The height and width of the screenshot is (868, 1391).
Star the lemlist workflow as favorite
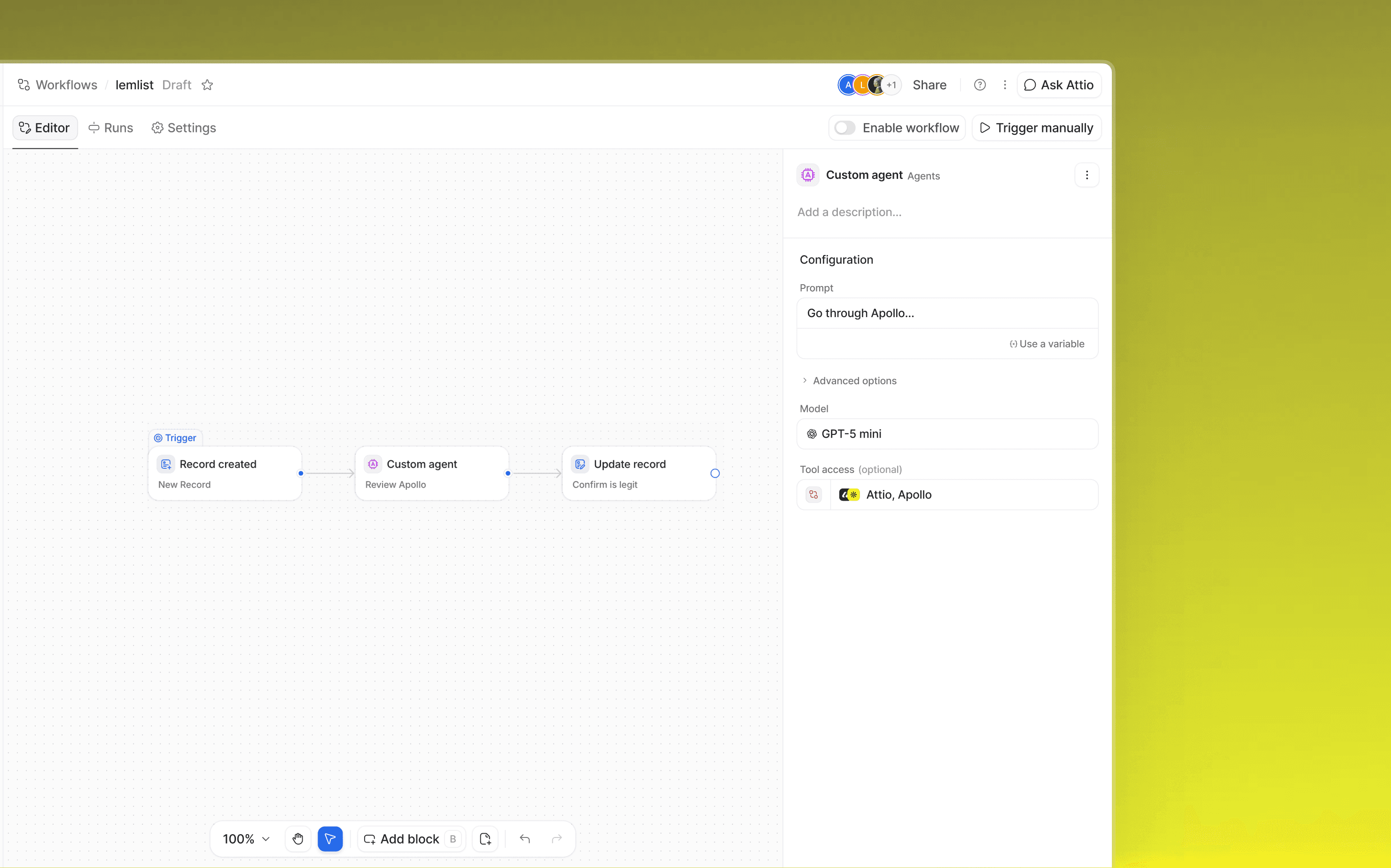point(207,85)
